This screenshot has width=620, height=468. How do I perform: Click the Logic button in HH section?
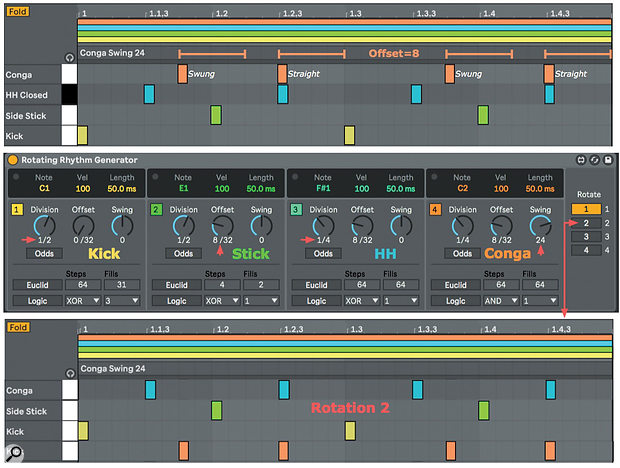click(x=316, y=301)
